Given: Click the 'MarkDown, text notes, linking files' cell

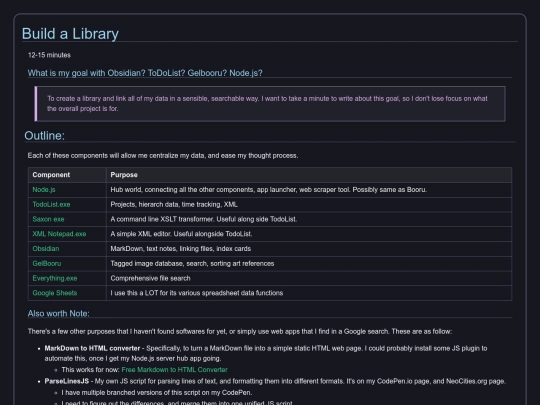Looking at the screenshot, I should click(x=309, y=249).
